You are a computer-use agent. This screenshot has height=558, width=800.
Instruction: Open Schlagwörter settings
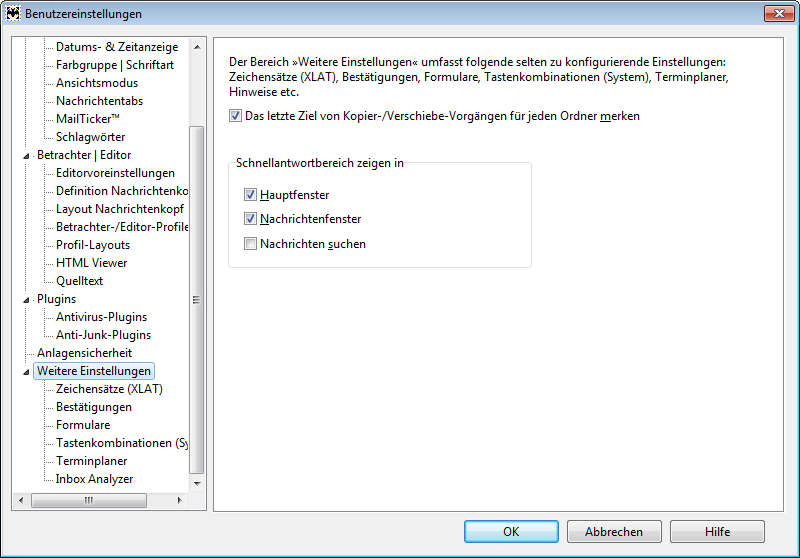90,137
